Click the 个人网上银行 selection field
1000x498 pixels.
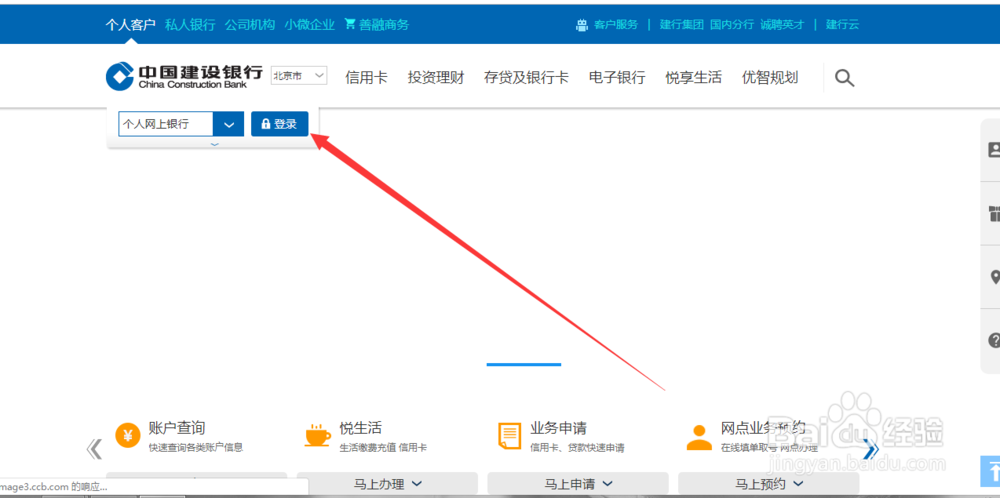(166, 124)
